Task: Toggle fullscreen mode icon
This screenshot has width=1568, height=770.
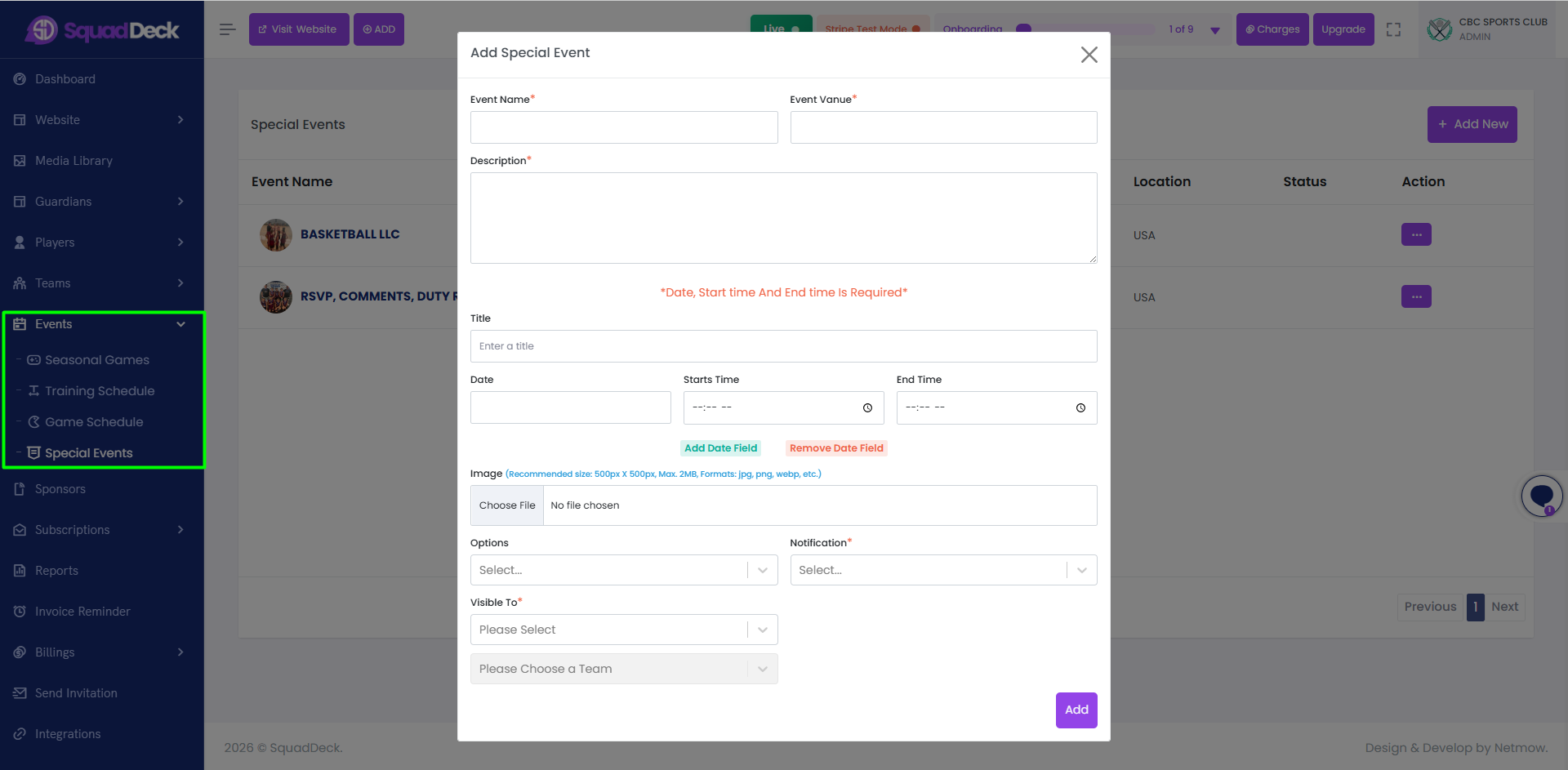Action: click(1394, 29)
